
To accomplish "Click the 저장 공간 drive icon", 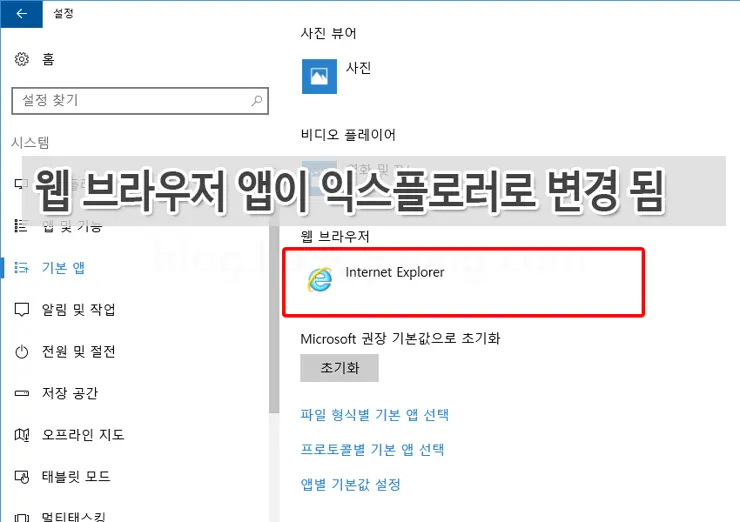I will [x=22, y=393].
